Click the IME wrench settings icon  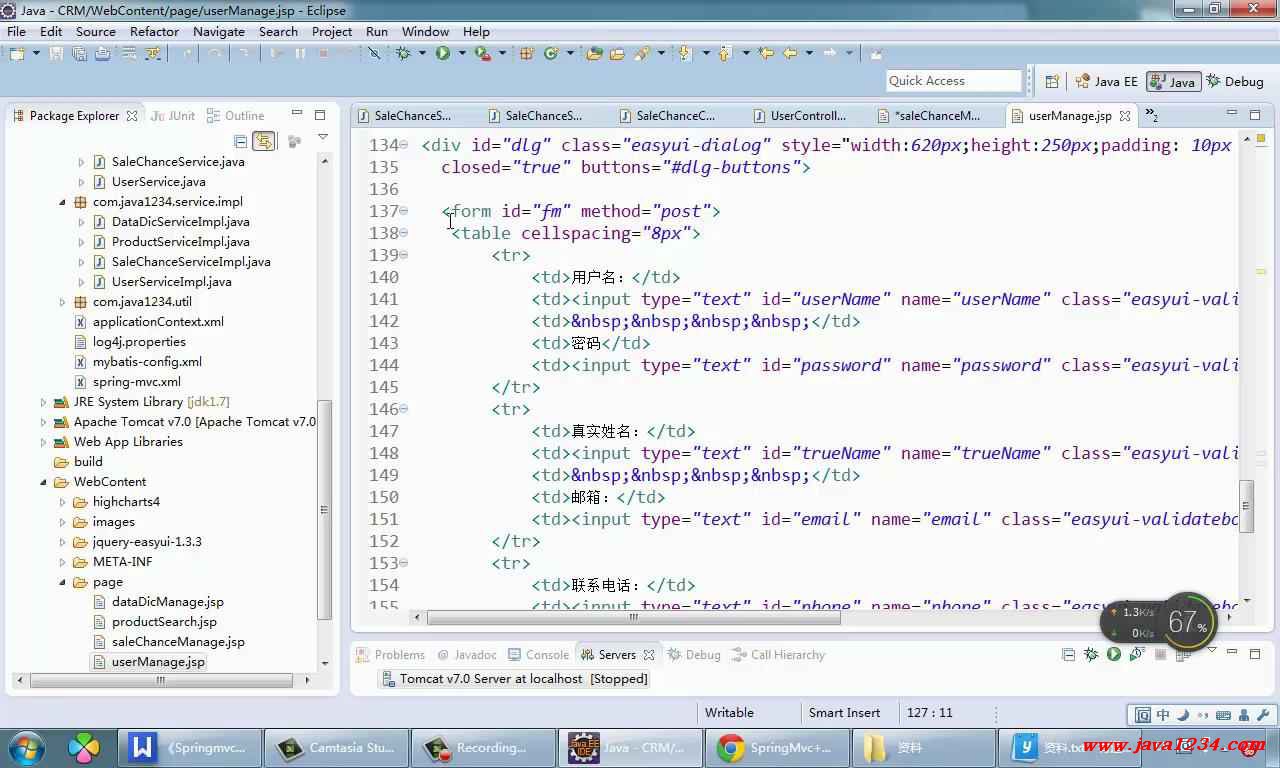pyautogui.click(x=1264, y=715)
